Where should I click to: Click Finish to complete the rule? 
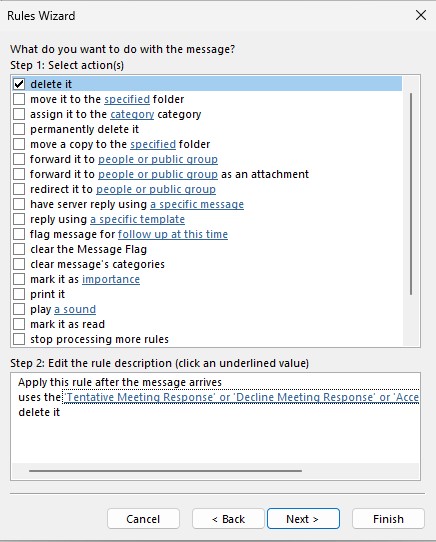click(x=388, y=518)
